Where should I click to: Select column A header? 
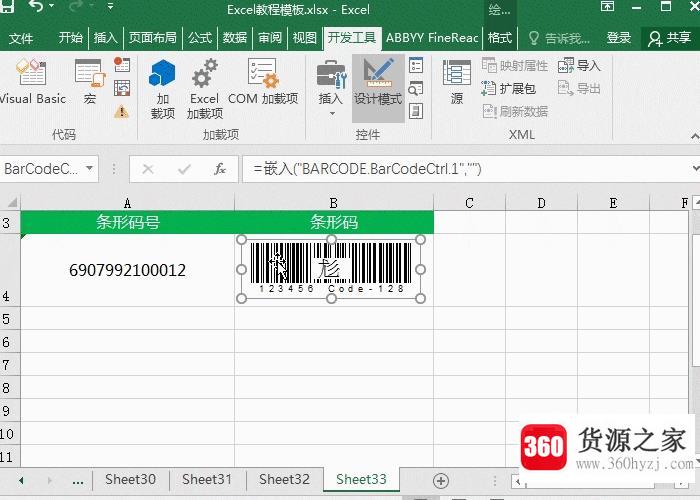point(128,203)
